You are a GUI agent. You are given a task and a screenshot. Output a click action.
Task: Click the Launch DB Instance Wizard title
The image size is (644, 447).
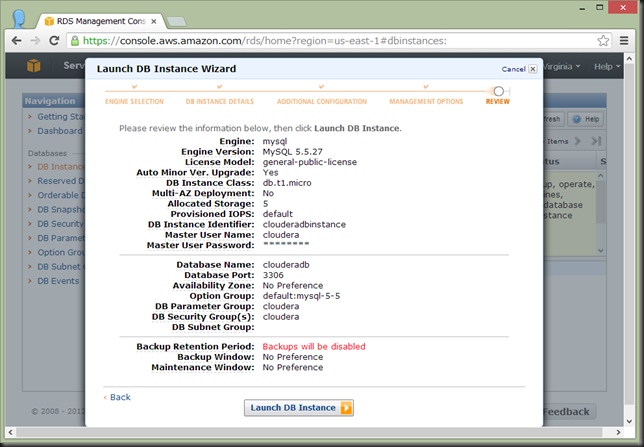[166, 69]
